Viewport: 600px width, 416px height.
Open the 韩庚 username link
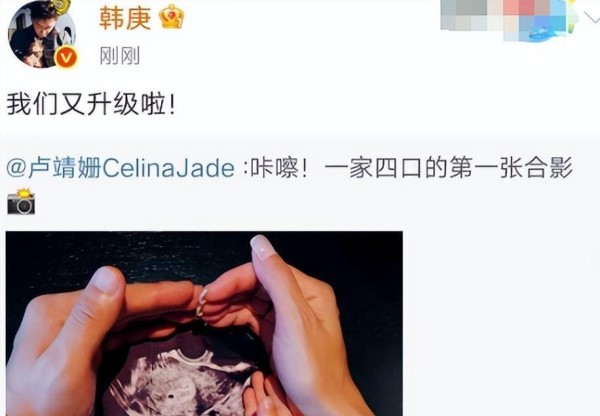click(x=125, y=18)
